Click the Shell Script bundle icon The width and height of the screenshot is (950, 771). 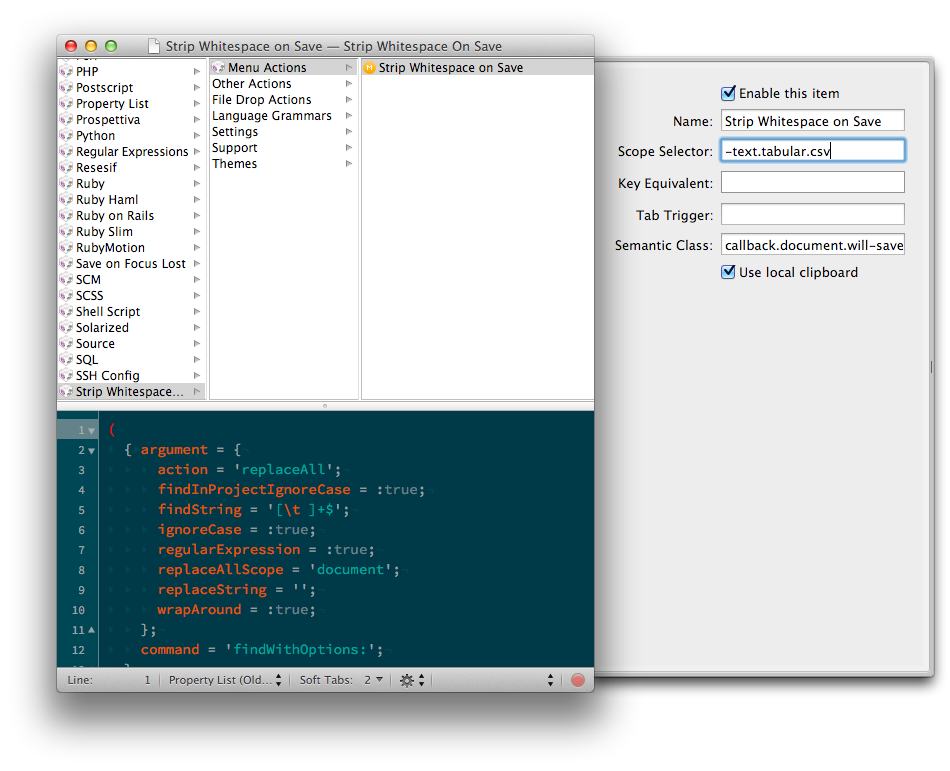(x=66, y=312)
